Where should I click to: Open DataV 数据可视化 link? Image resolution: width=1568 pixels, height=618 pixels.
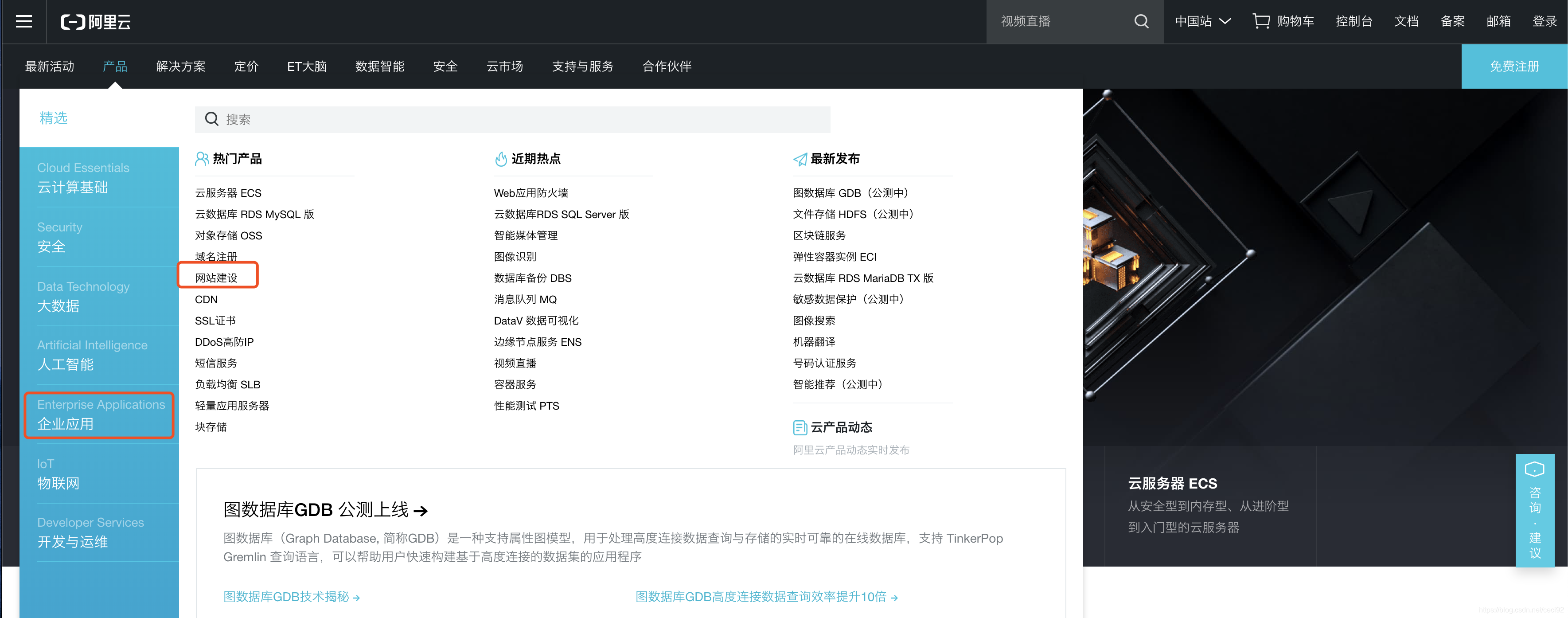536,321
